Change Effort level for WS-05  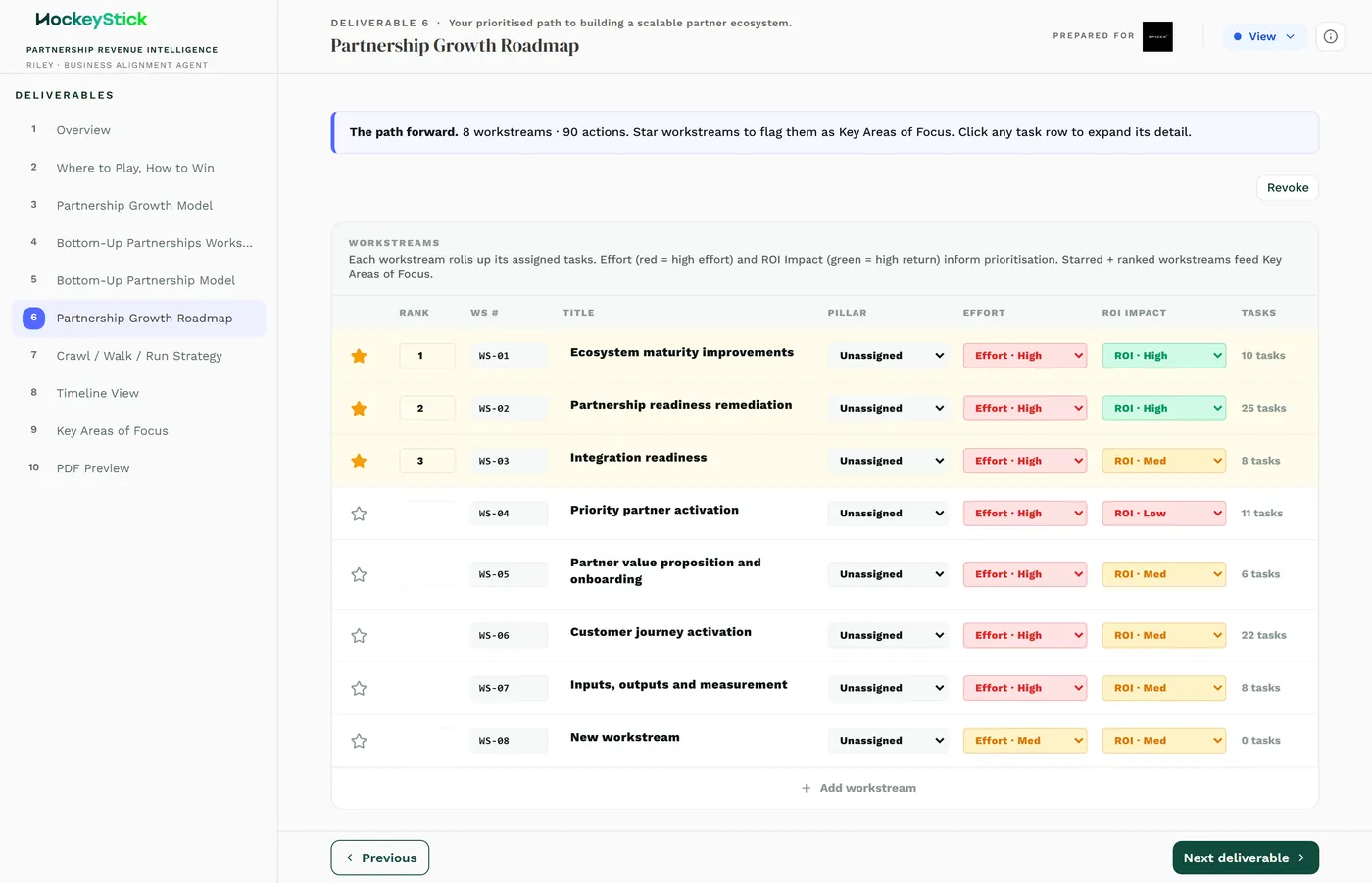coord(1025,574)
